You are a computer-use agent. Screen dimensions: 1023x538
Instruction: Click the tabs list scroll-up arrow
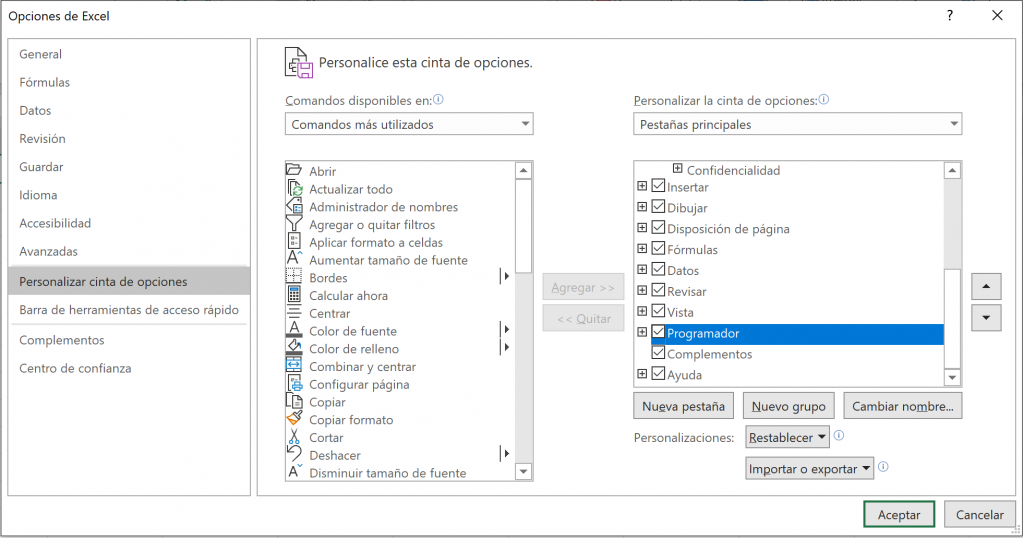pos(952,170)
